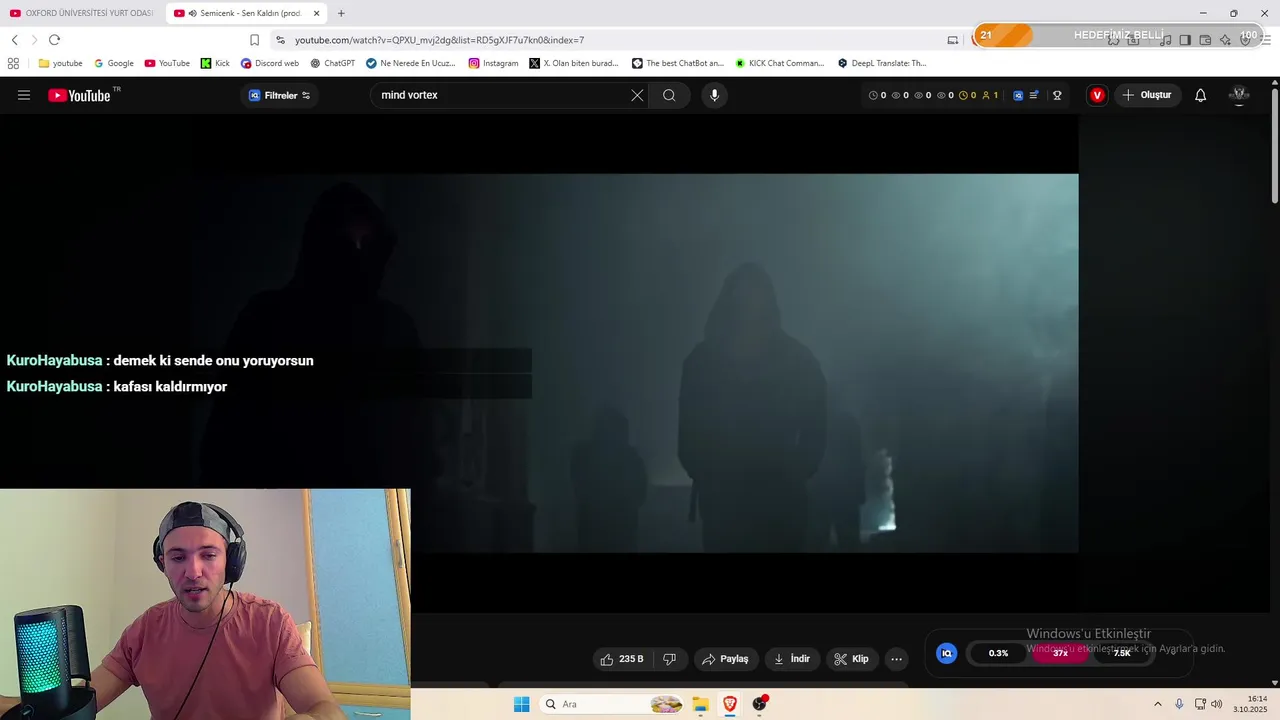
Task: Close the Semicenk tab
Action: [317, 13]
